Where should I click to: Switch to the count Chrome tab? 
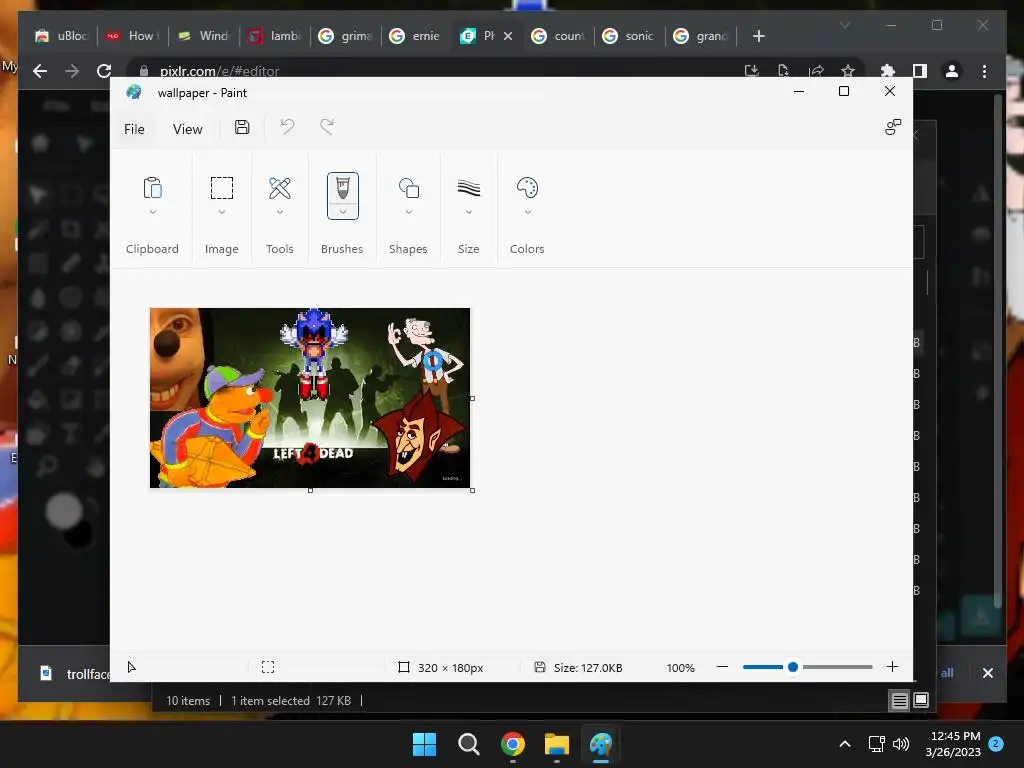pos(558,36)
